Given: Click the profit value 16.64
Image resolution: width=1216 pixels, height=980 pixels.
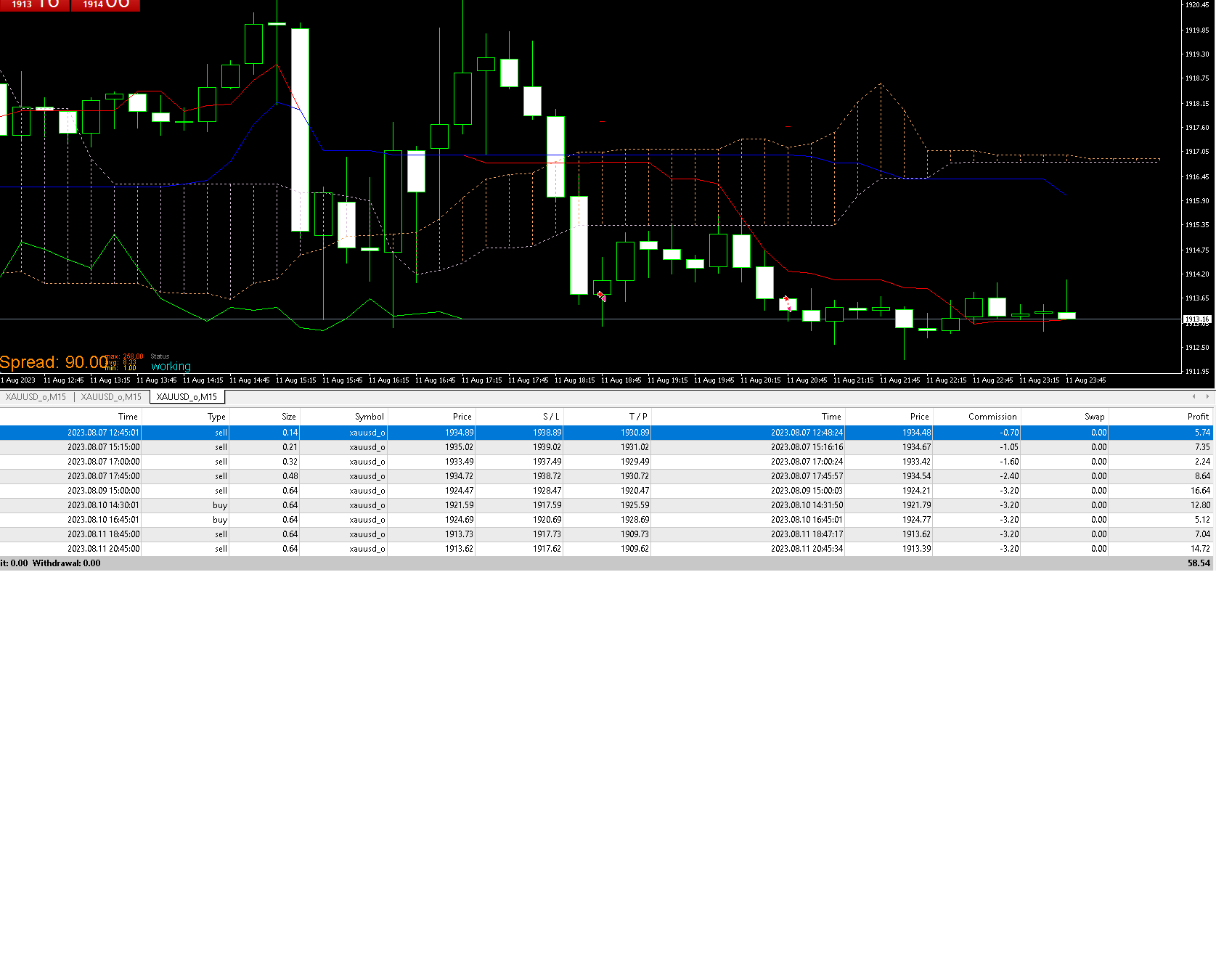Looking at the screenshot, I should click(x=1200, y=491).
